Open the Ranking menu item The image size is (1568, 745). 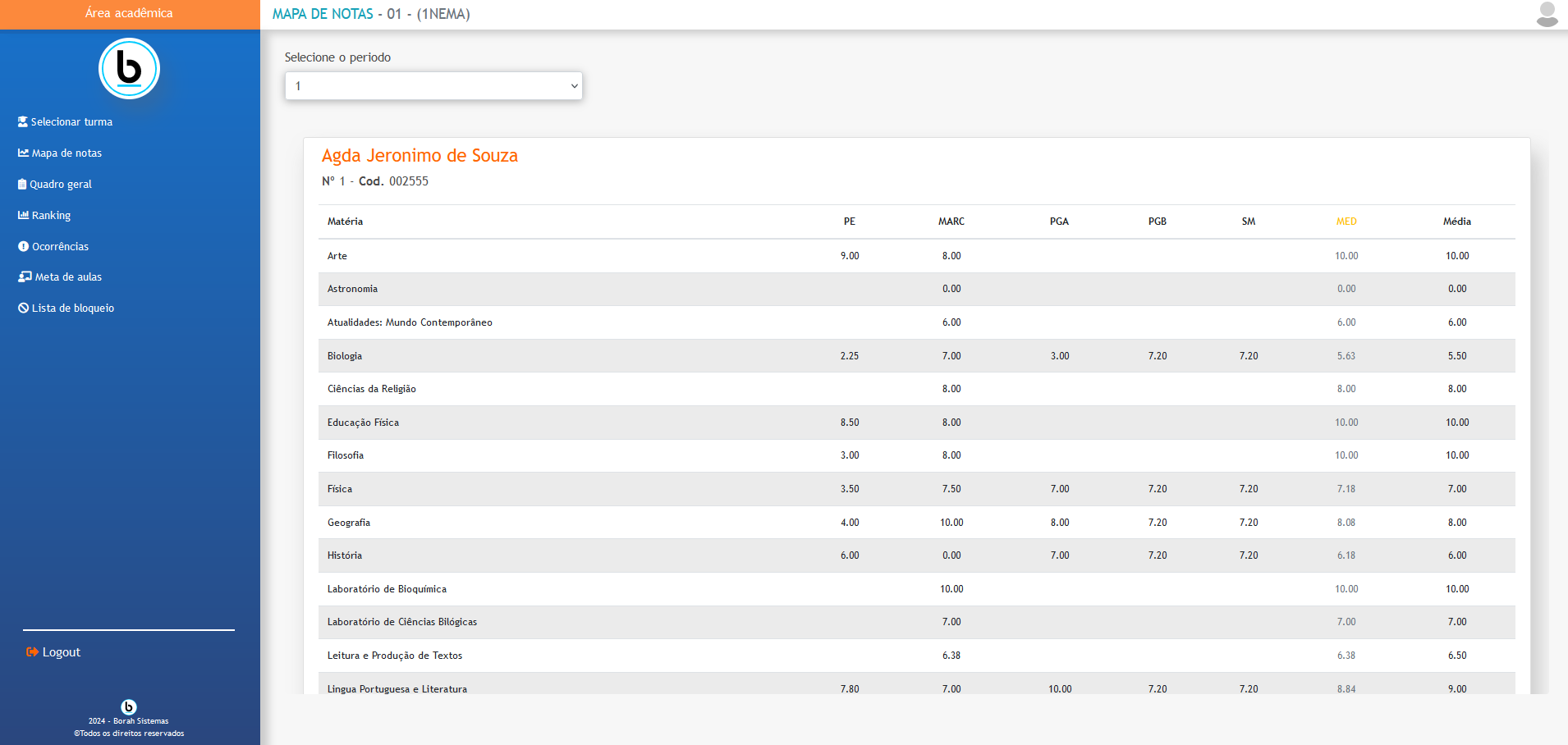click(44, 215)
